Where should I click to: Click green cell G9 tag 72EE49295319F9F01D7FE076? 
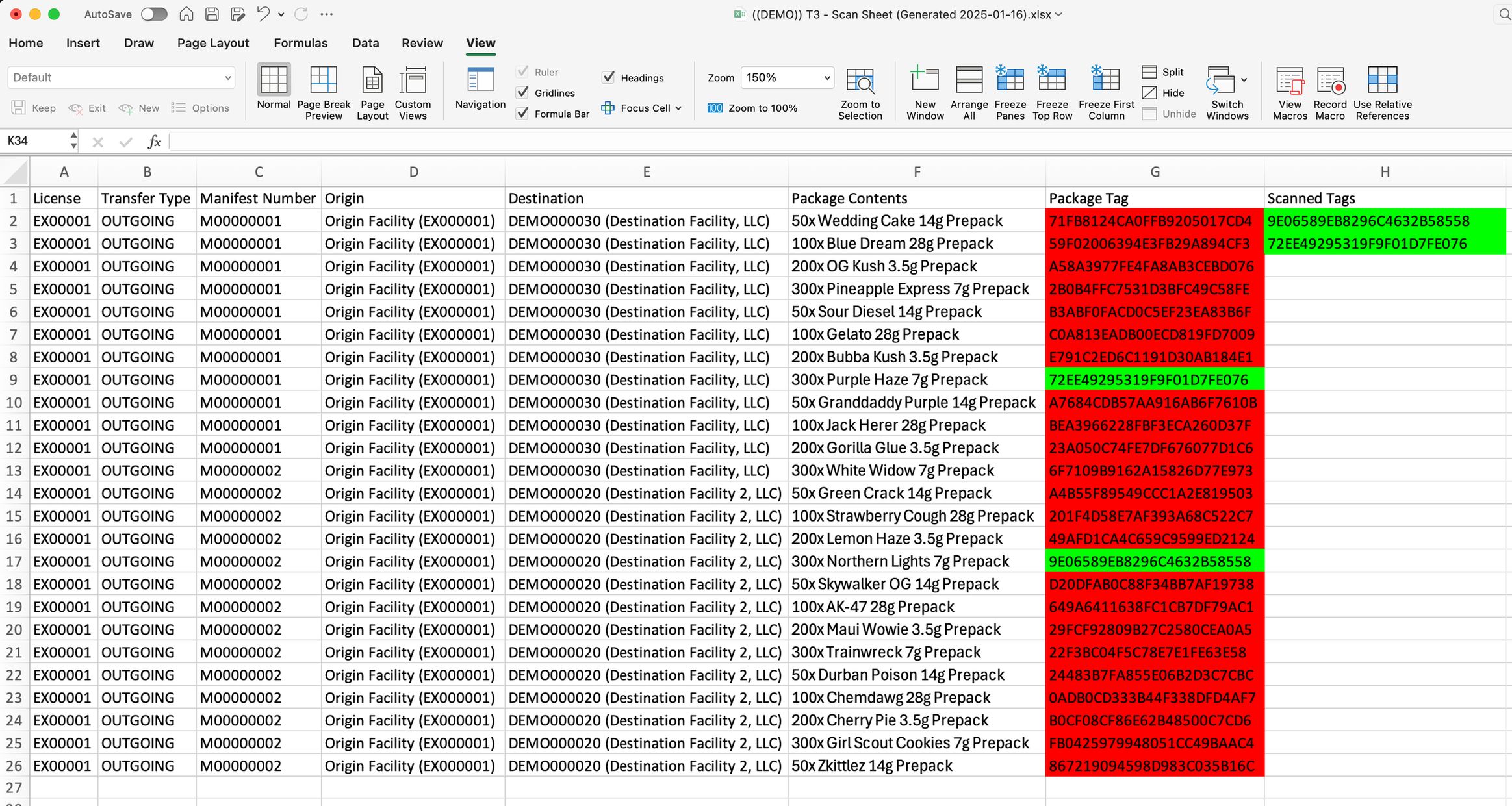(1154, 380)
